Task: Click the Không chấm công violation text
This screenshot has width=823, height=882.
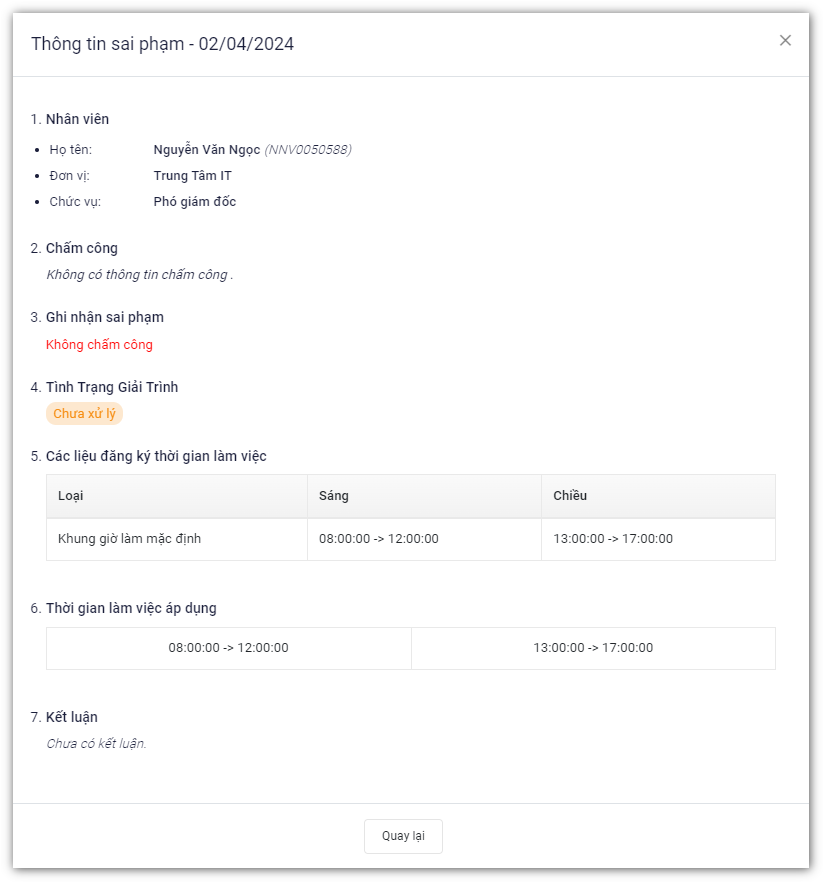Action: (99, 345)
